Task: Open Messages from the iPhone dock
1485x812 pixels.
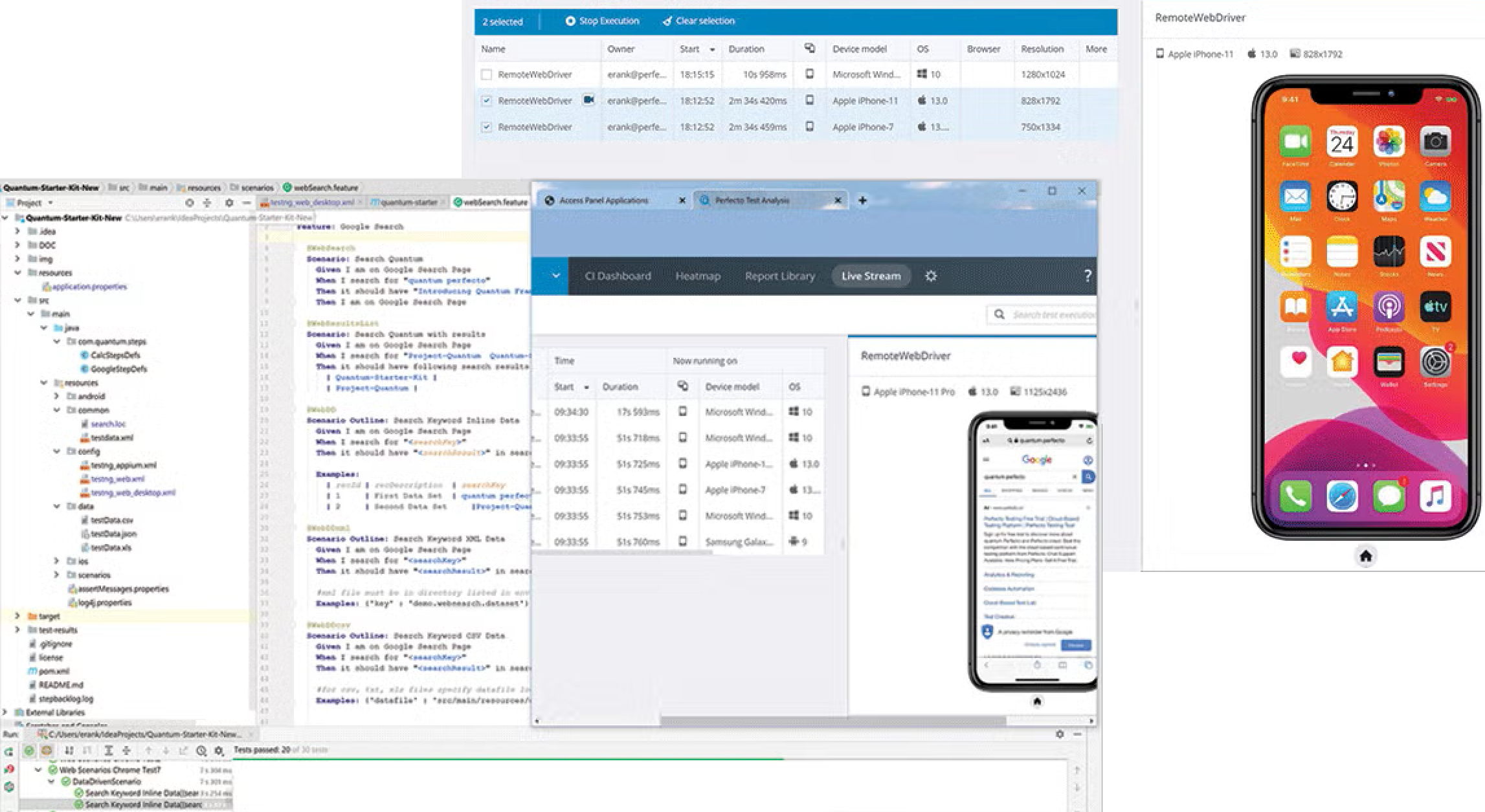Action: [1389, 496]
